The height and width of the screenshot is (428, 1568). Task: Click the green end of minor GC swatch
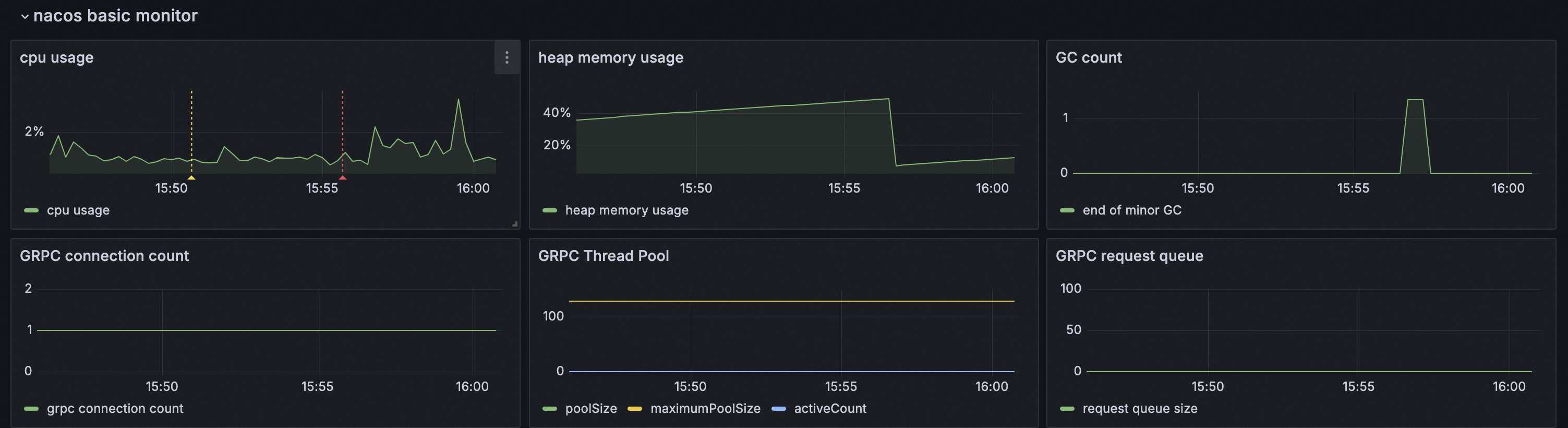coord(1067,211)
